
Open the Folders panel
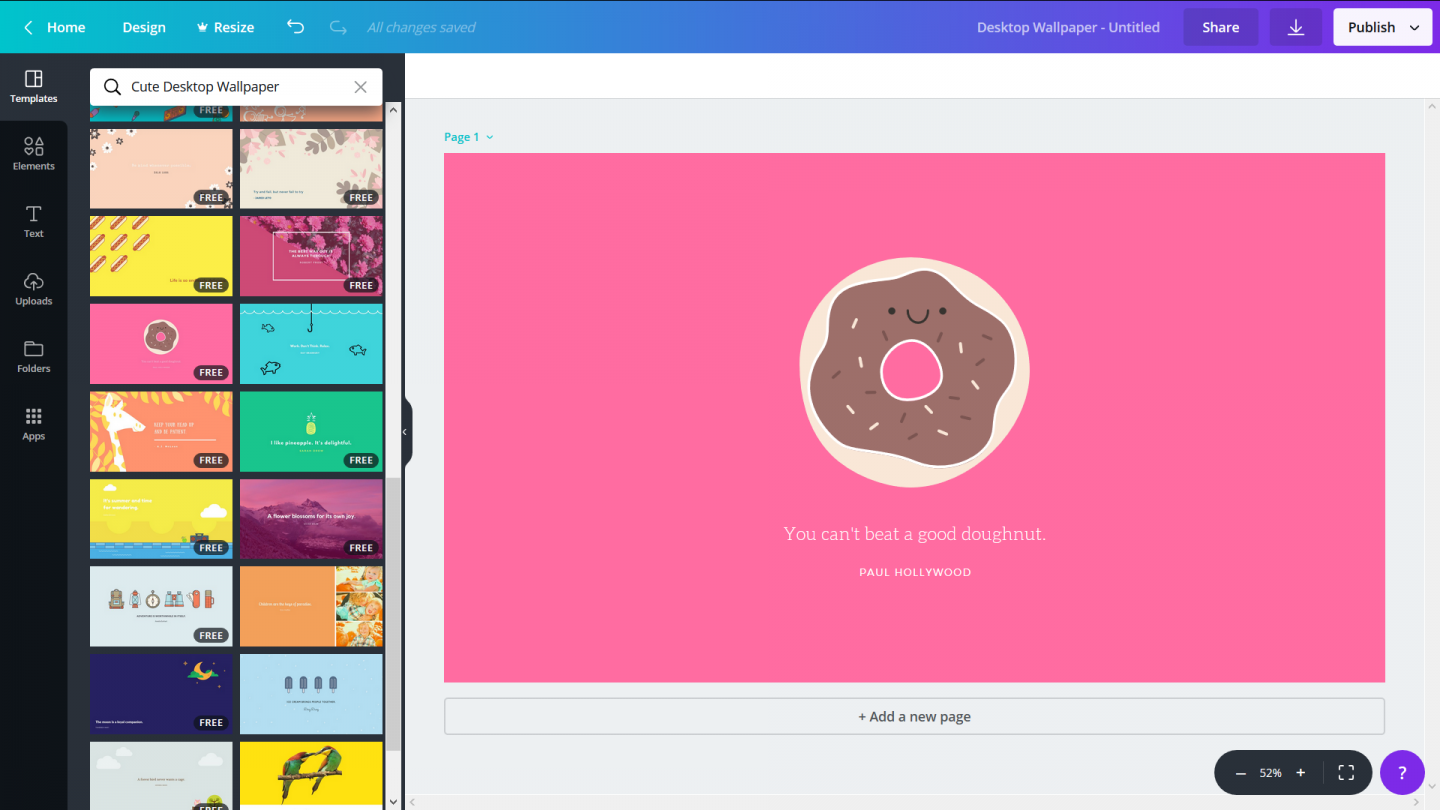[33, 356]
